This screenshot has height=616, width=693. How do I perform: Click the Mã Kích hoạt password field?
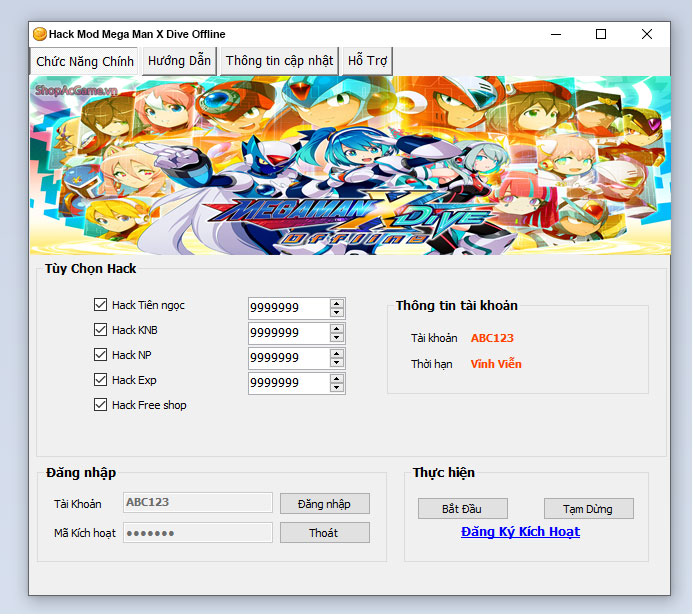tap(198, 533)
